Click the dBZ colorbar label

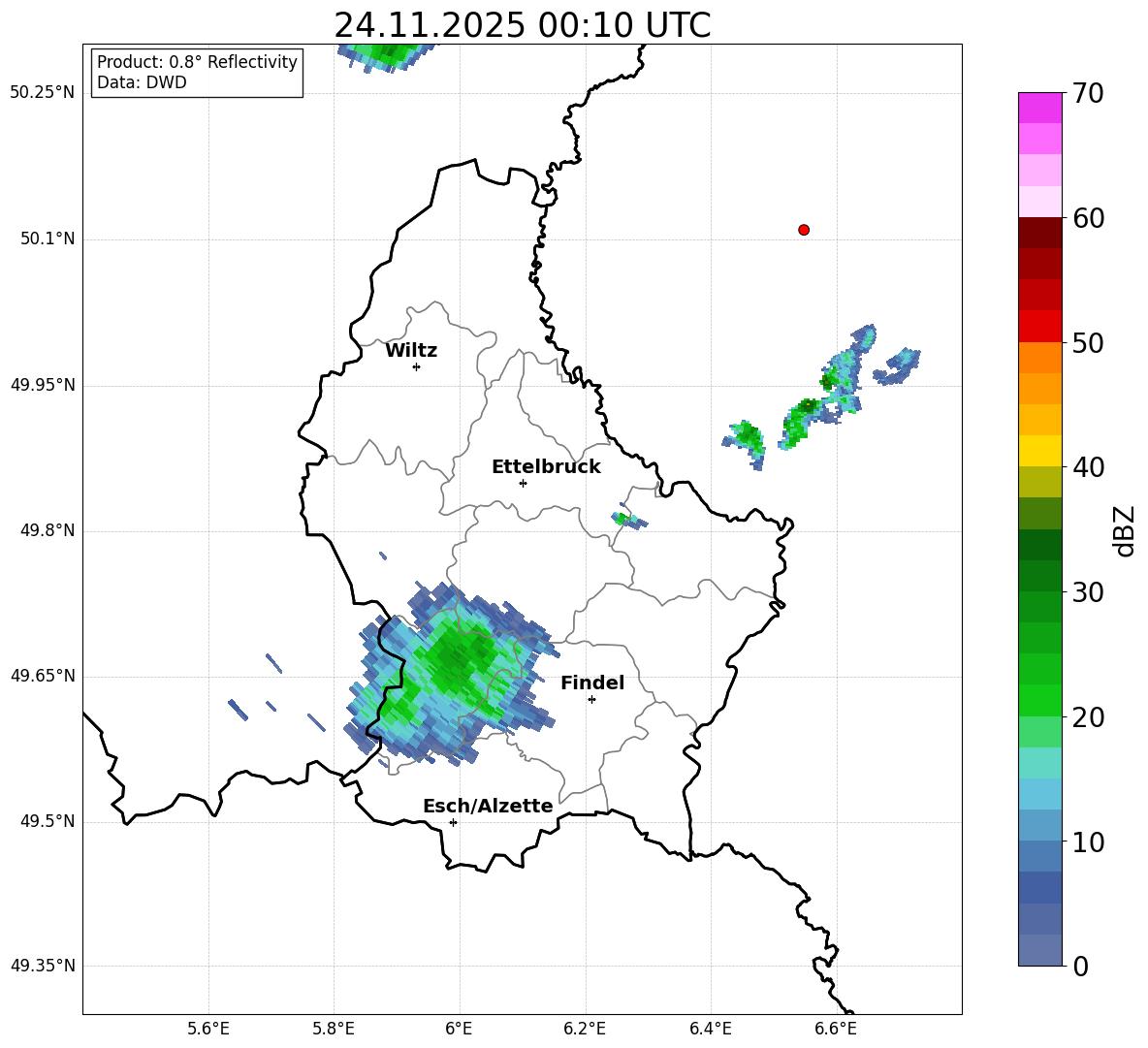[x=1126, y=530]
